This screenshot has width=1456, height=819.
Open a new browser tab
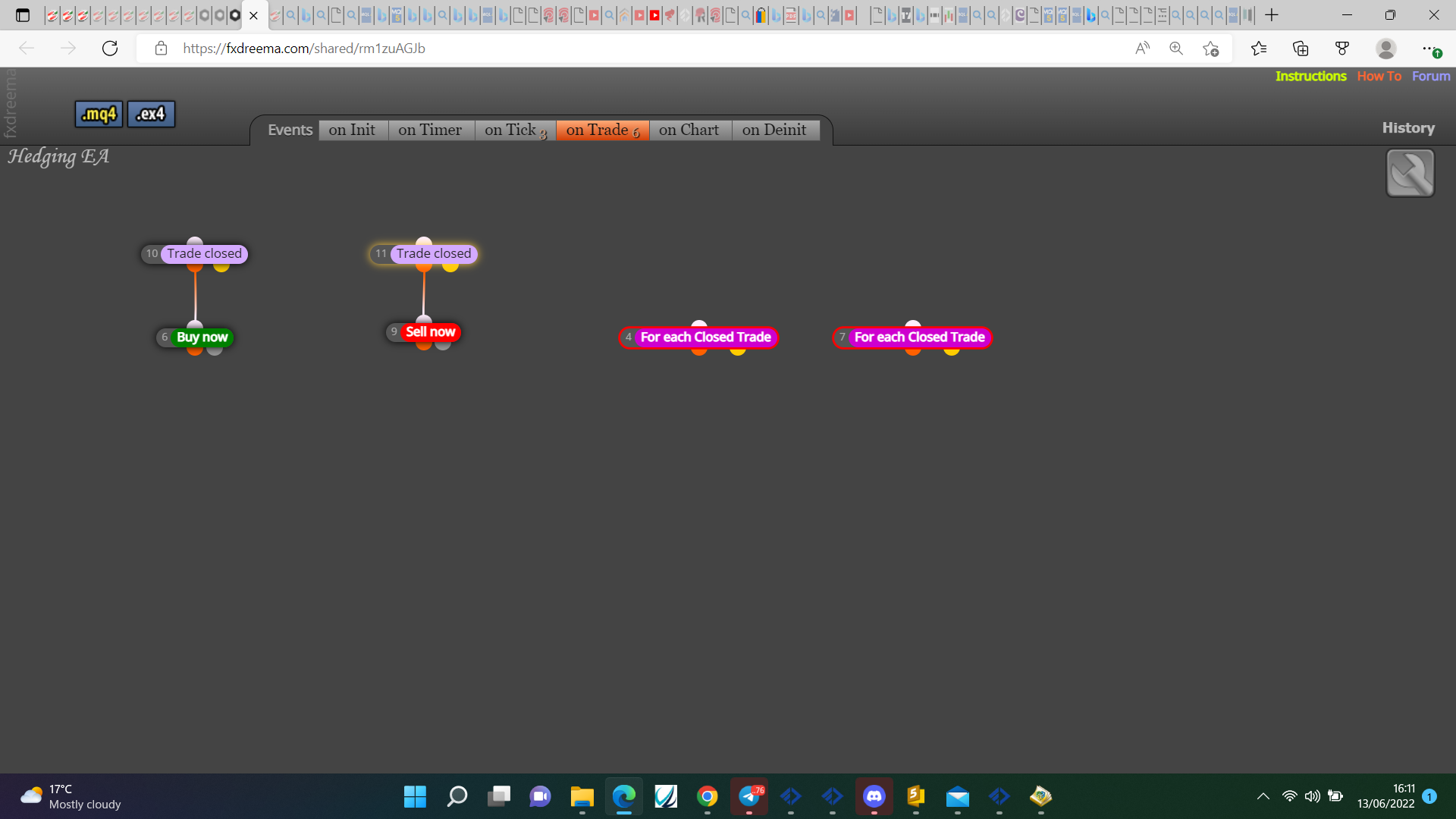1272,15
